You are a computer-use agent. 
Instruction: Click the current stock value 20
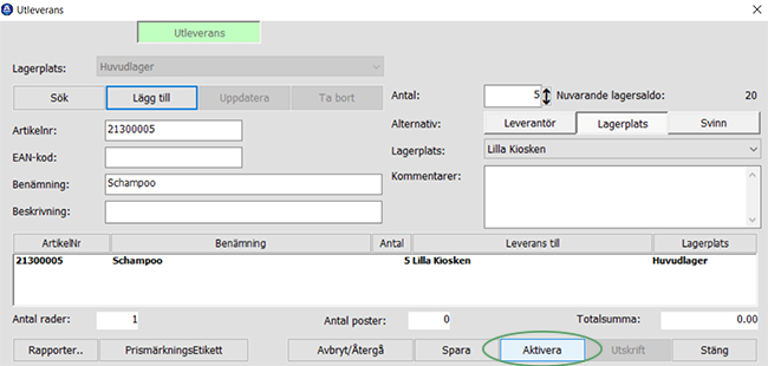click(751, 96)
